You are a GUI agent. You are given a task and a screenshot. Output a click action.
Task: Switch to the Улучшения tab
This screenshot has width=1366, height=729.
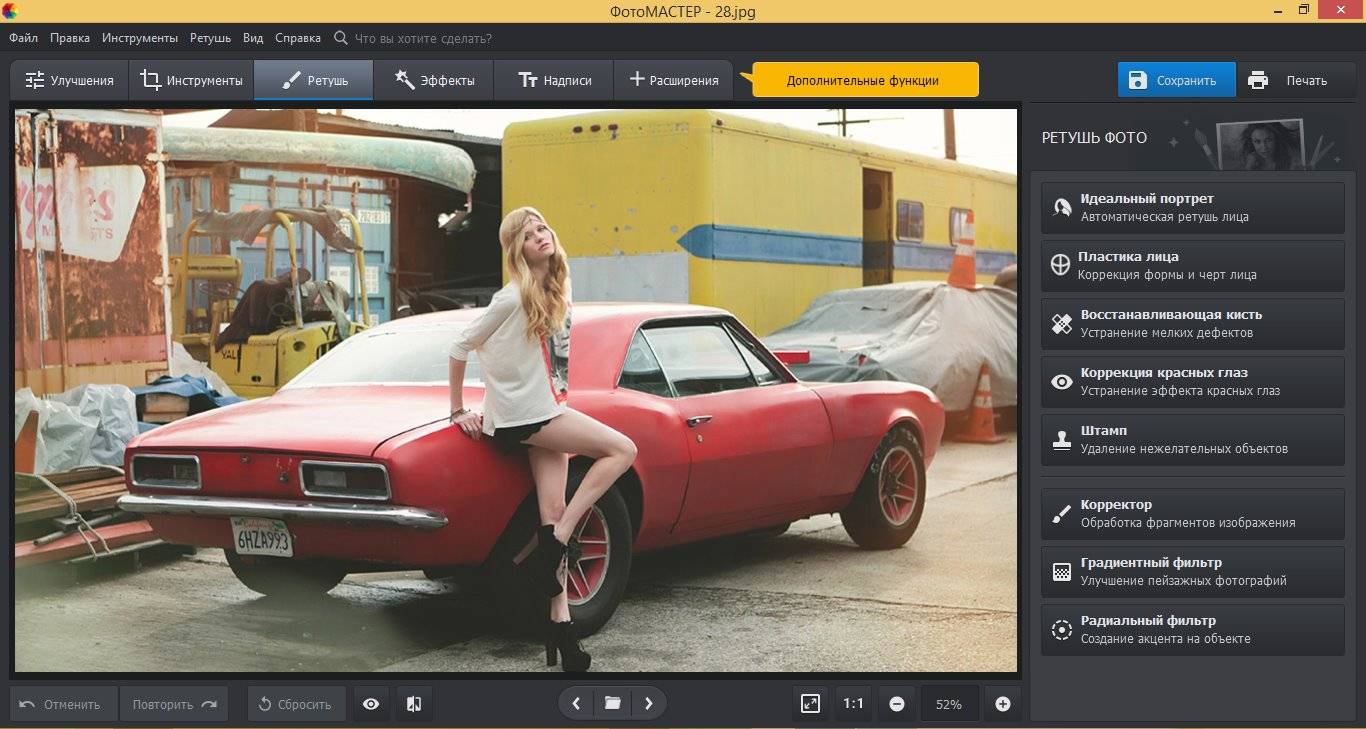tap(69, 80)
